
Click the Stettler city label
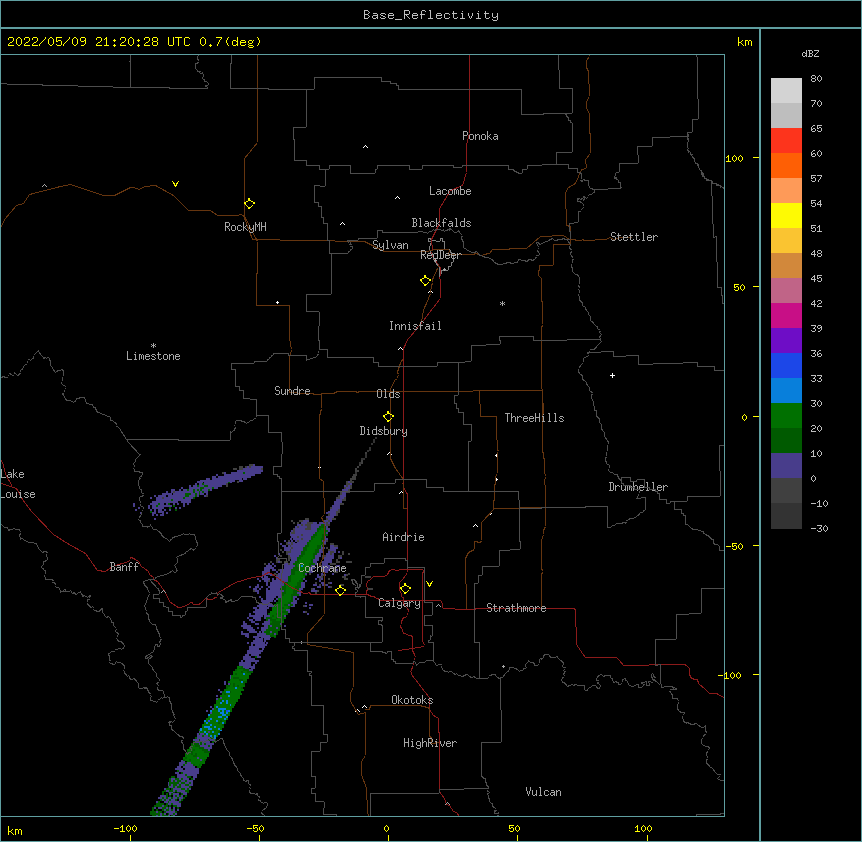pos(633,237)
